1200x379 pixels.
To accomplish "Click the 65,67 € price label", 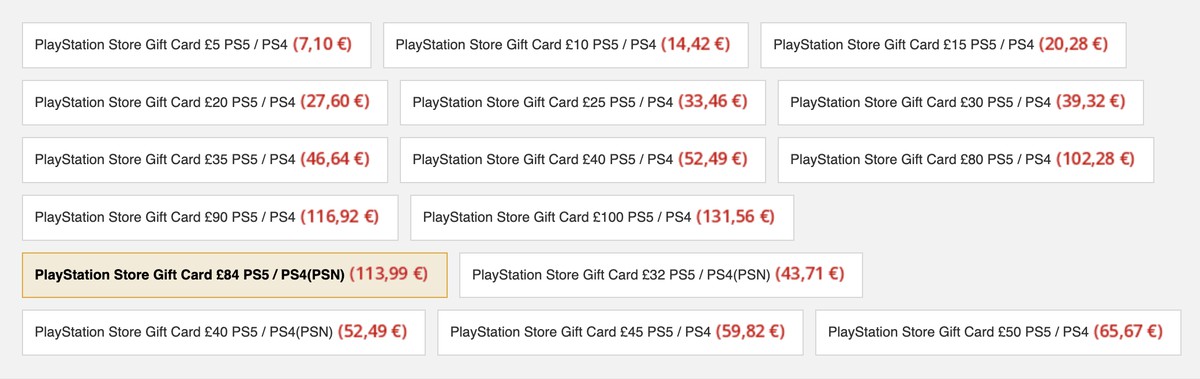I will (1127, 331).
